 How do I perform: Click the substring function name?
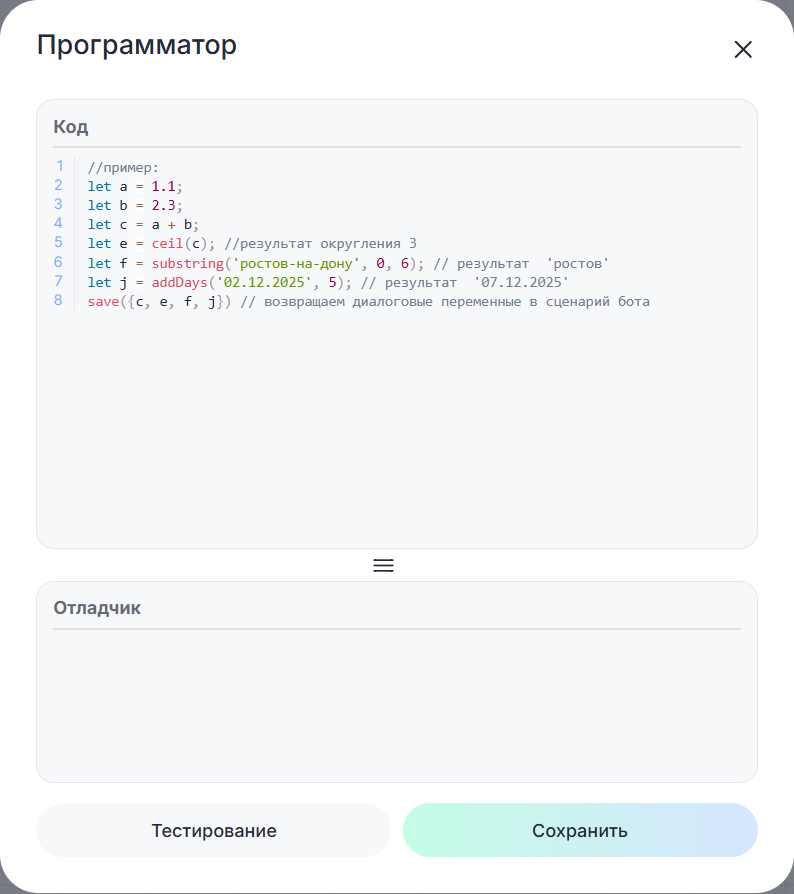187,263
